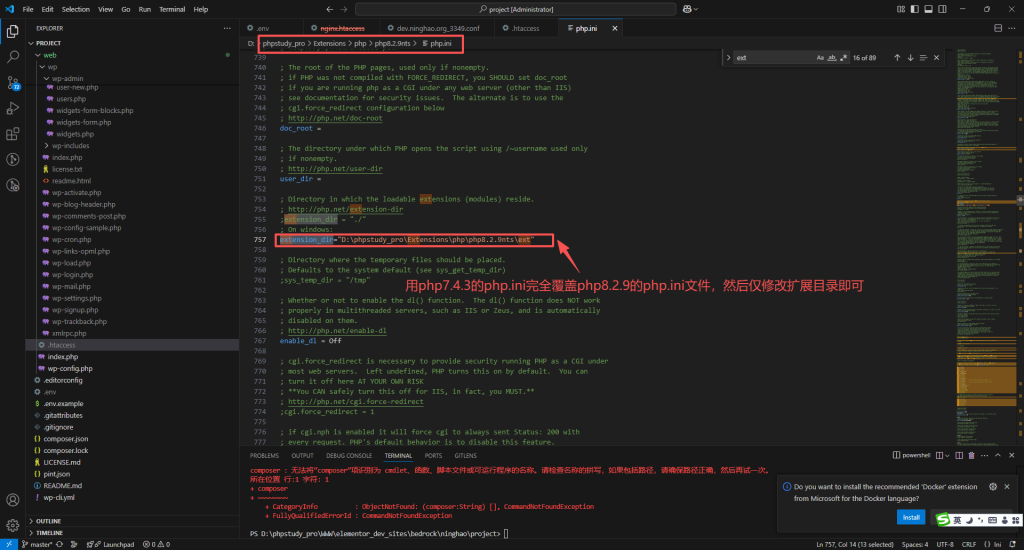1024x550 pixels.
Task: Toggle Use Regular Expression in find
Action: coord(844,58)
